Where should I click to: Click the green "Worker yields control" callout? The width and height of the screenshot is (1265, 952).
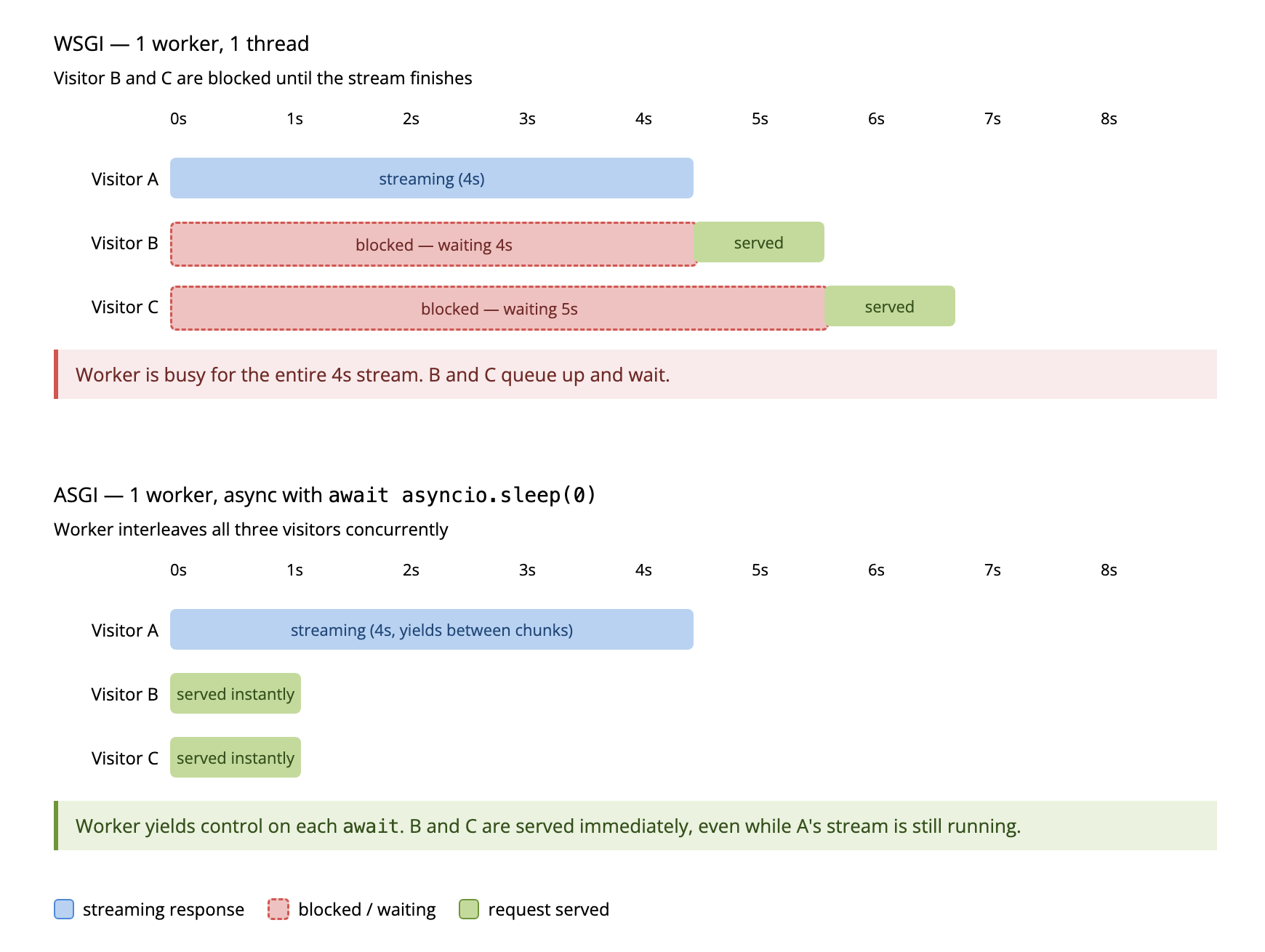click(x=635, y=826)
